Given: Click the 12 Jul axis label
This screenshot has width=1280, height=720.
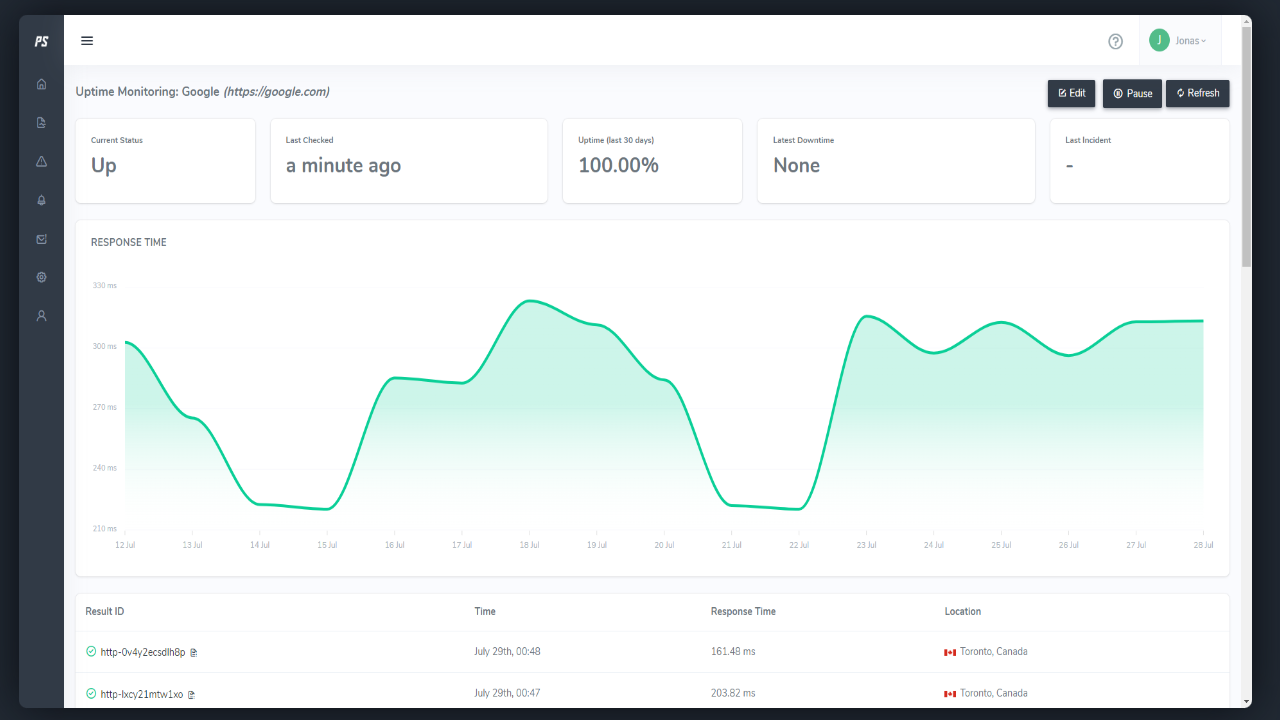Looking at the screenshot, I should click(x=125, y=545).
